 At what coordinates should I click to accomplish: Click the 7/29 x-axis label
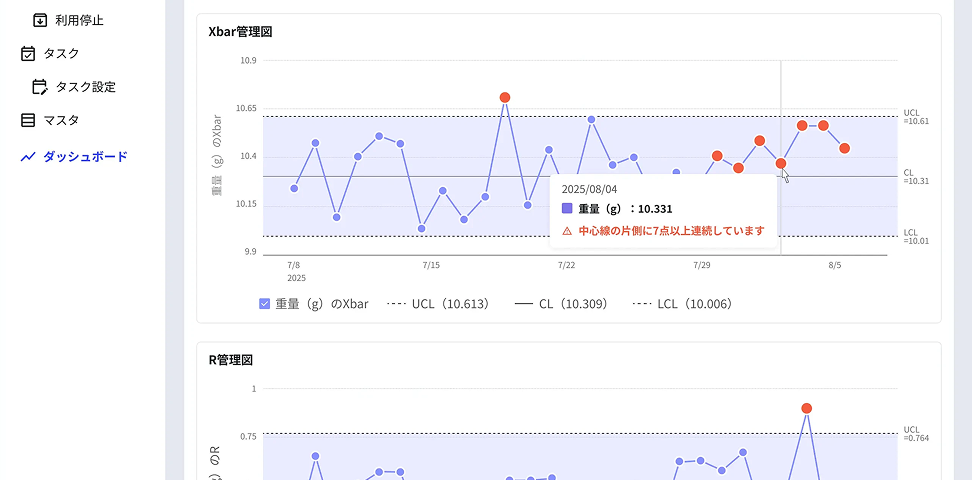click(x=702, y=265)
